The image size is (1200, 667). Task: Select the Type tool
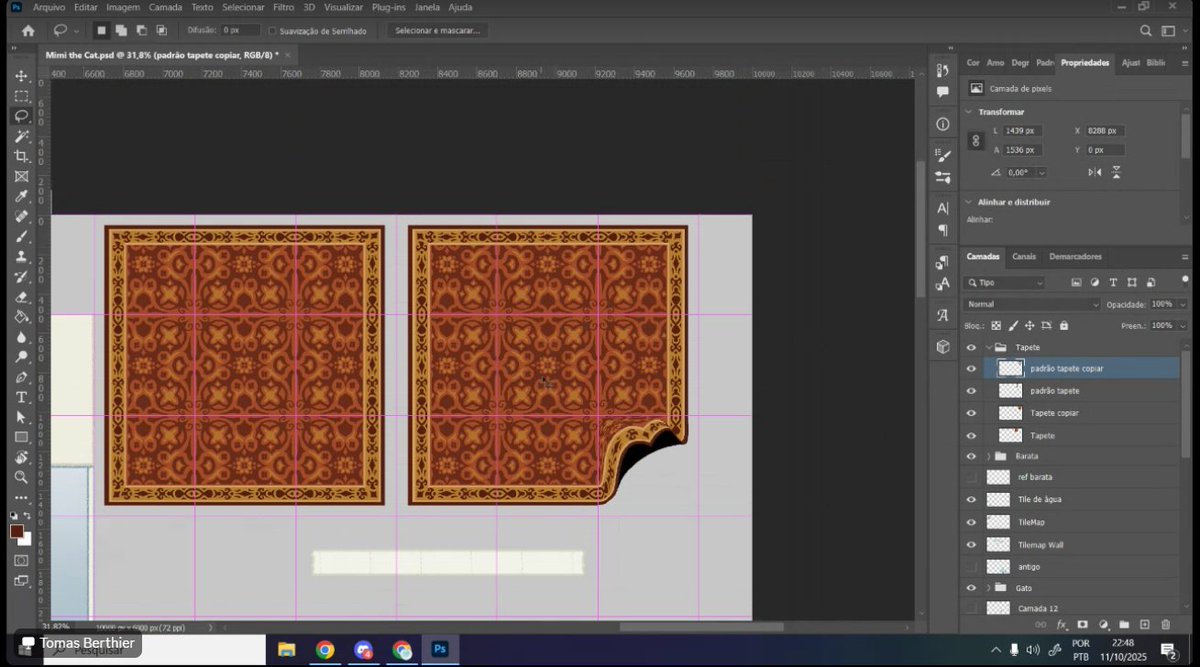pyautogui.click(x=22, y=397)
